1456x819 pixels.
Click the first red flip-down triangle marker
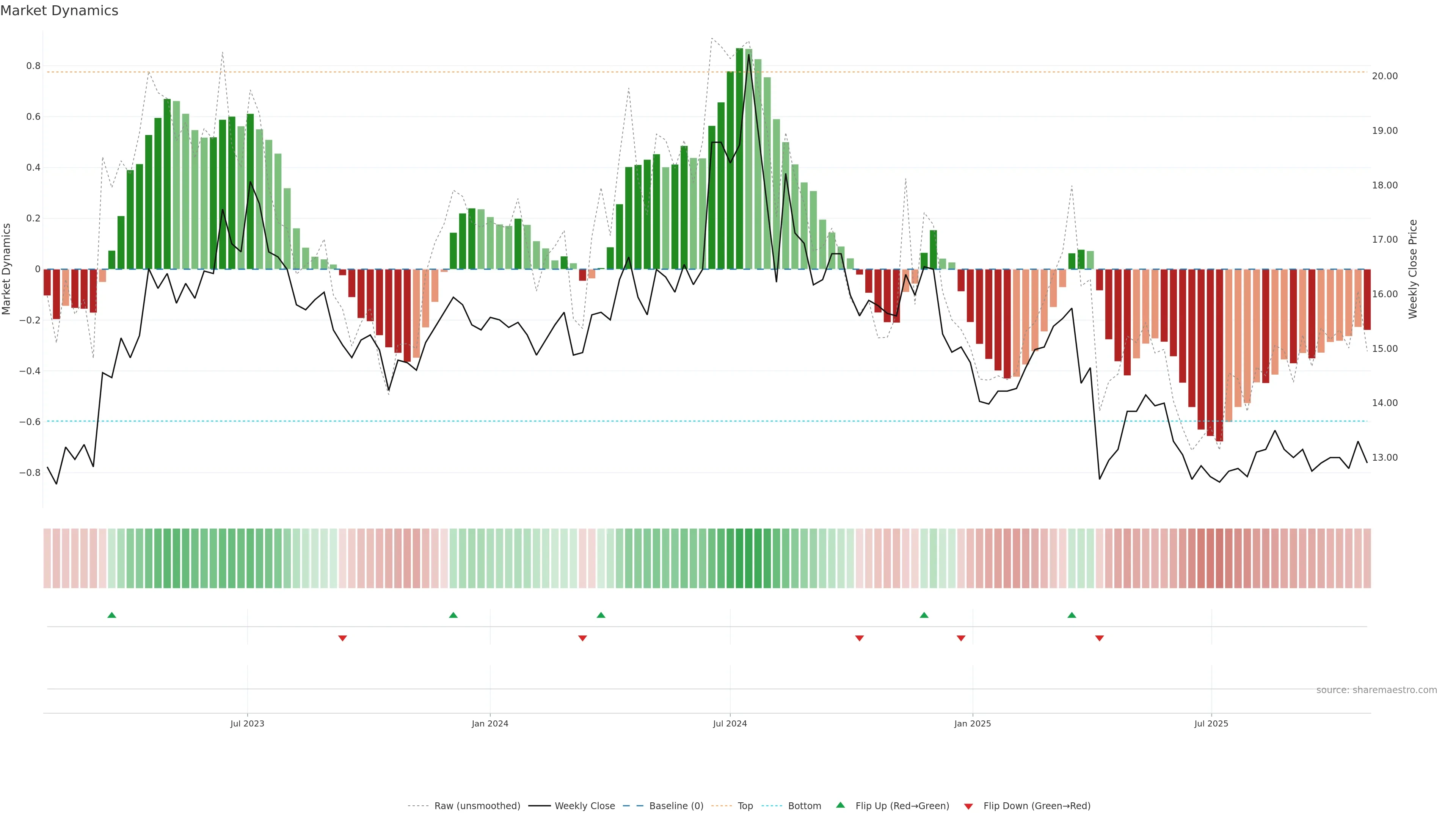point(342,638)
